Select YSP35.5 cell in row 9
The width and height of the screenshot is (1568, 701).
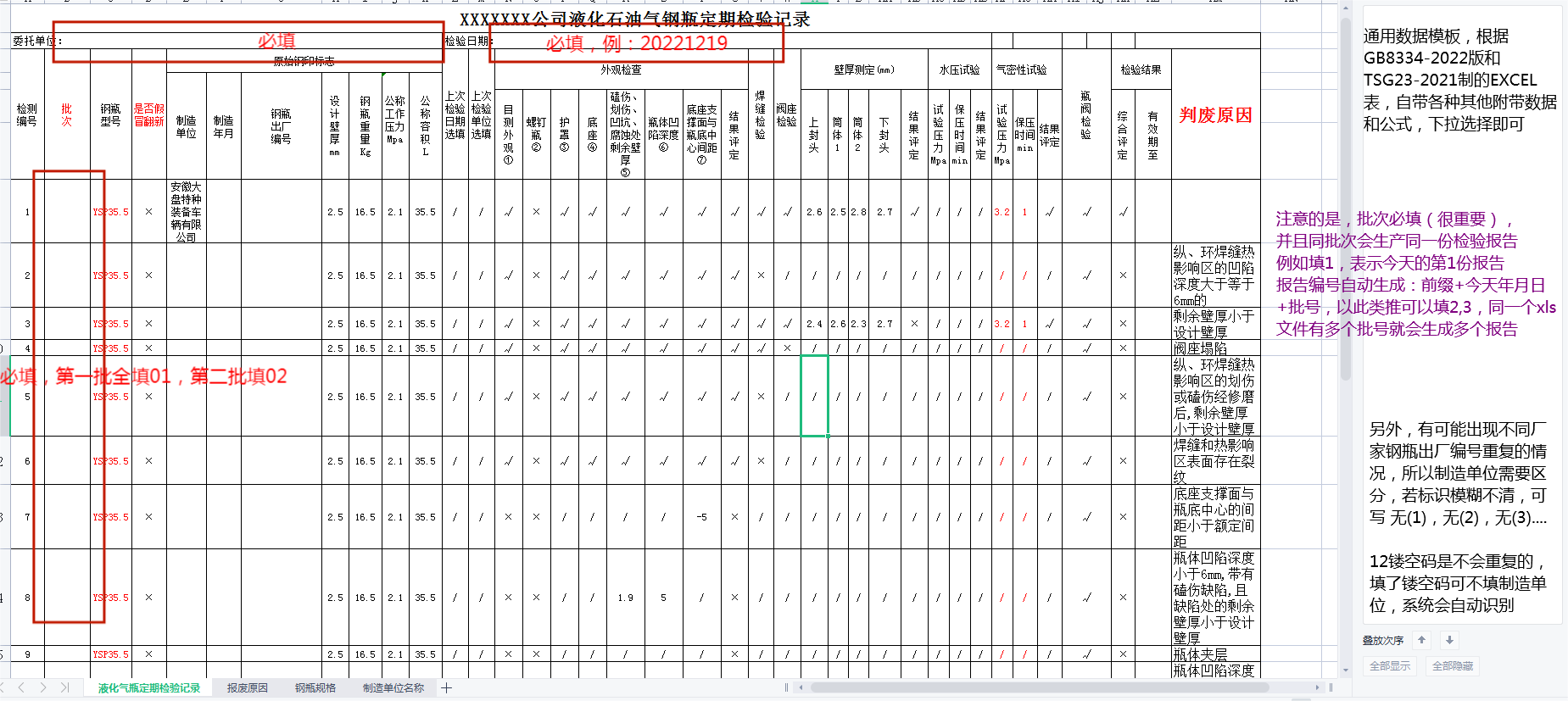click(111, 654)
